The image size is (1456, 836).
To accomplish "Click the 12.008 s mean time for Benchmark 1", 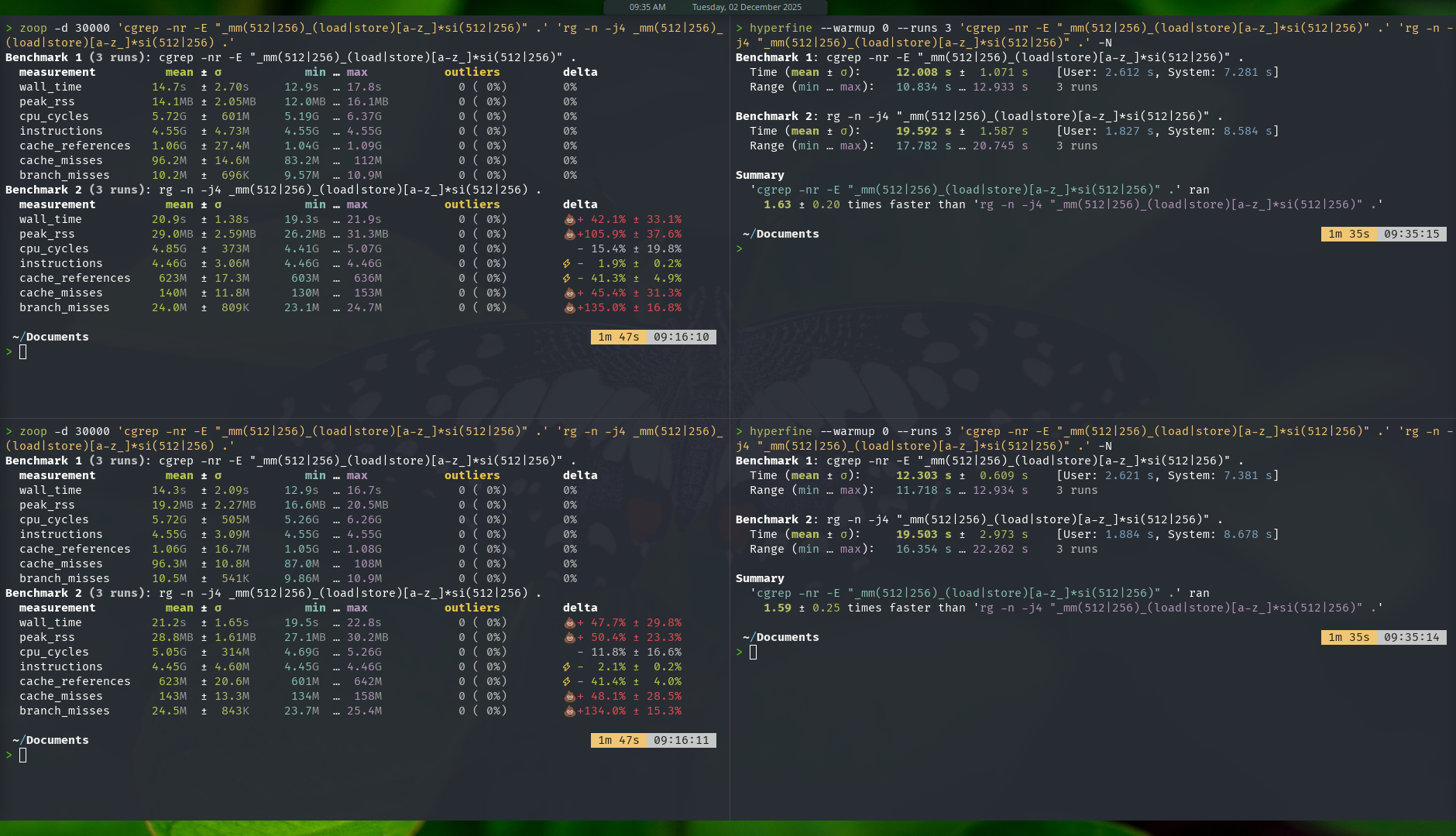I will point(923,73).
